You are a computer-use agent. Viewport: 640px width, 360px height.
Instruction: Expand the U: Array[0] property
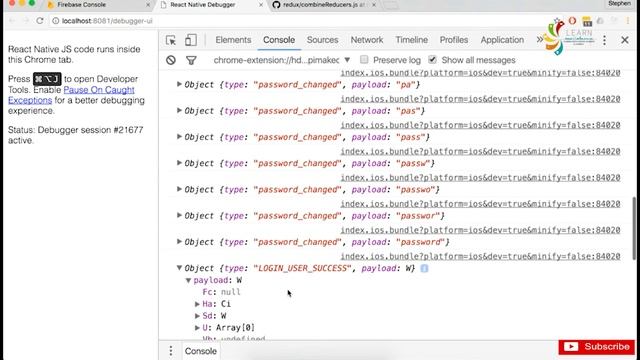[197, 327]
